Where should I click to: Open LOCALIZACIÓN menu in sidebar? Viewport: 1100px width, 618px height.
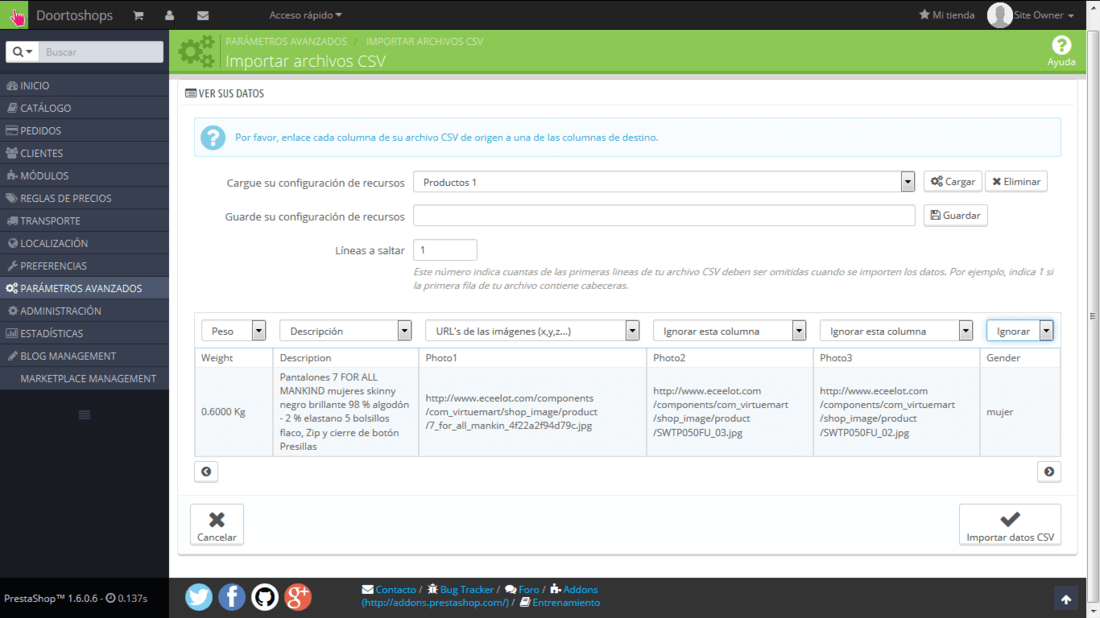[84, 243]
